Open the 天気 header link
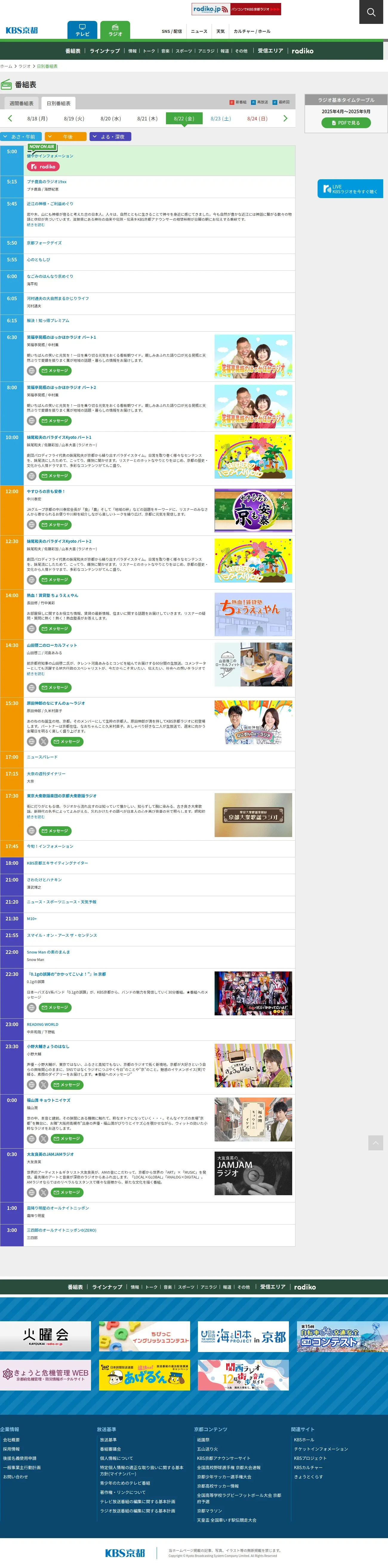The width and height of the screenshot is (388, 1568). tap(221, 31)
